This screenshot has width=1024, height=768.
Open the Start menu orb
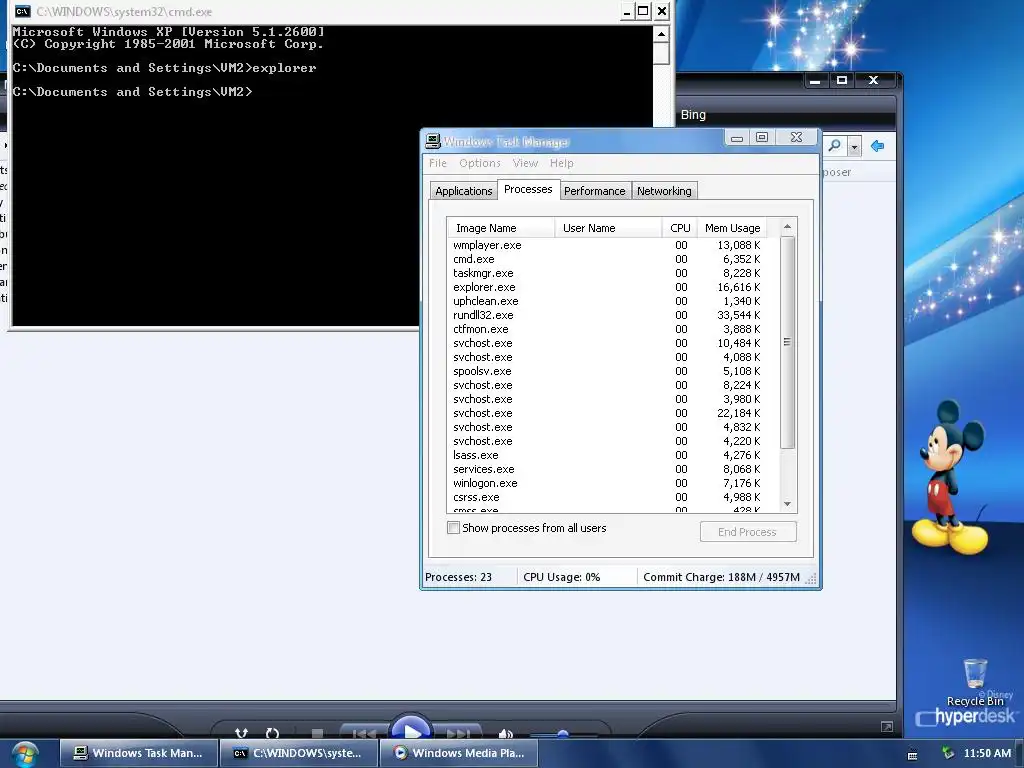click(x=24, y=754)
